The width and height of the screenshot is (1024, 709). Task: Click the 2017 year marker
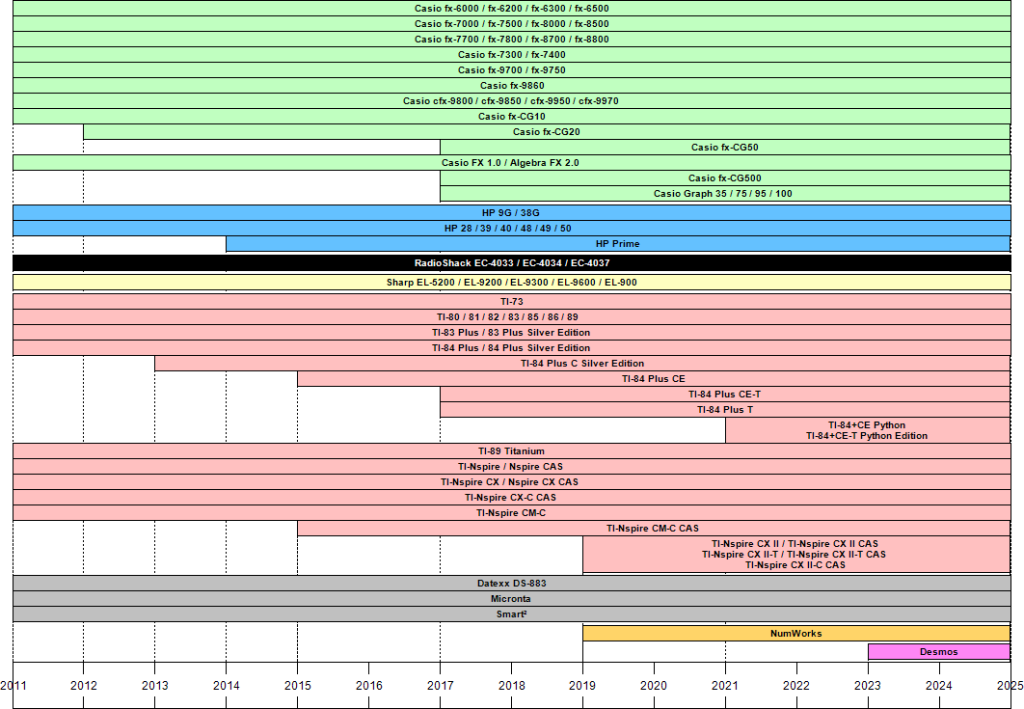coord(440,685)
